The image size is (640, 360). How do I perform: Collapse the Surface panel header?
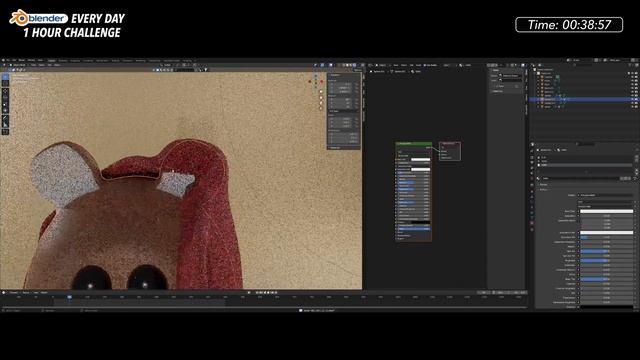(x=544, y=189)
